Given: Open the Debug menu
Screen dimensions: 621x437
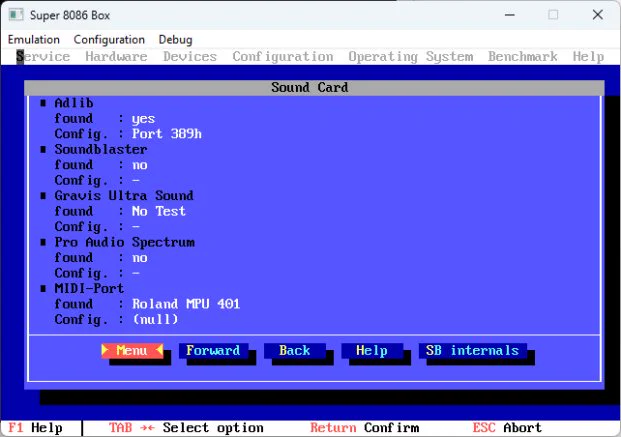Looking at the screenshot, I should pyautogui.click(x=175, y=40).
